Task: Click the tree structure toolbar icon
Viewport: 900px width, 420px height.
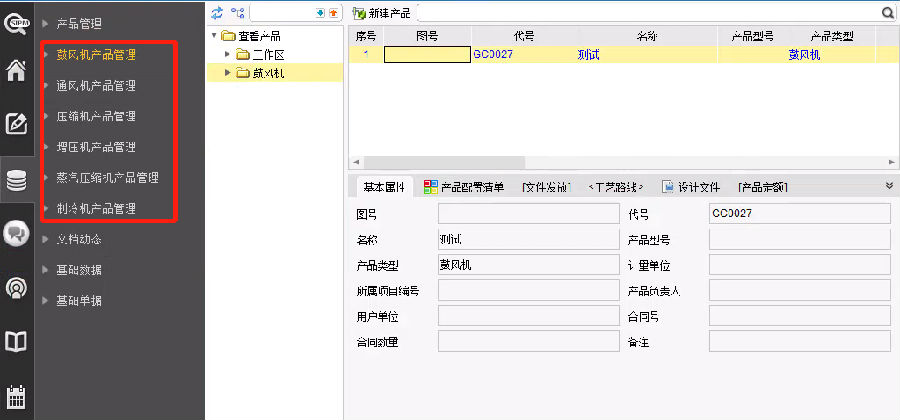Action: (237, 13)
